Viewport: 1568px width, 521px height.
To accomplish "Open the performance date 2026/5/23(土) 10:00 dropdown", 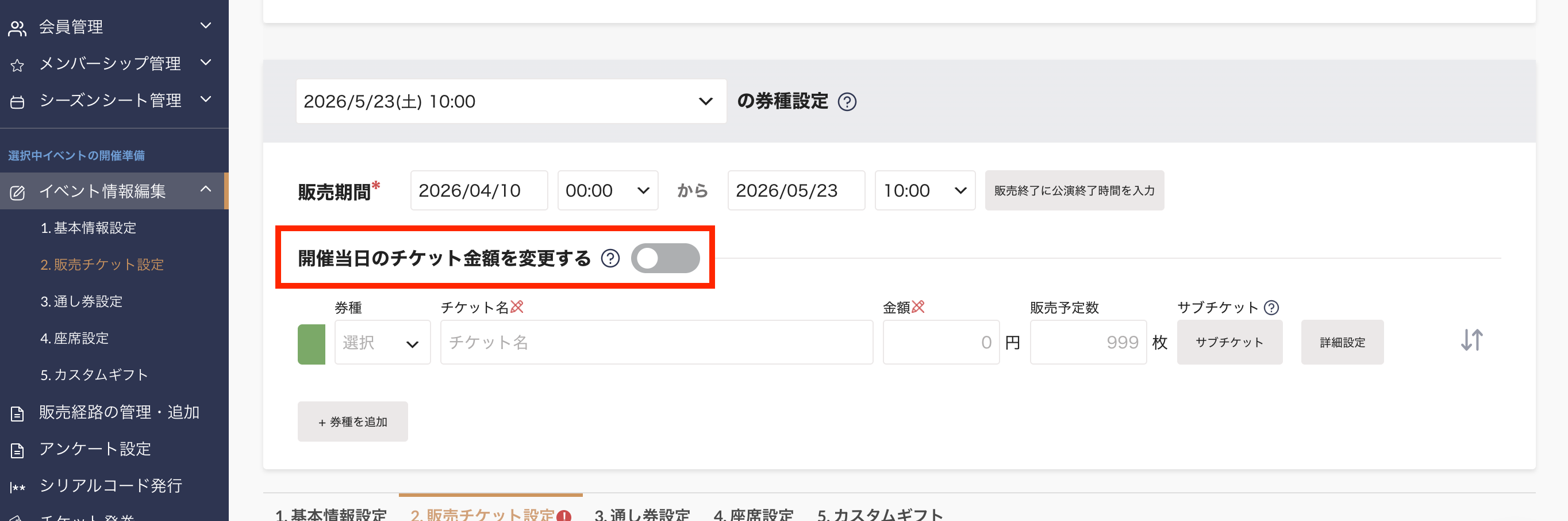I will (x=510, y=102).
